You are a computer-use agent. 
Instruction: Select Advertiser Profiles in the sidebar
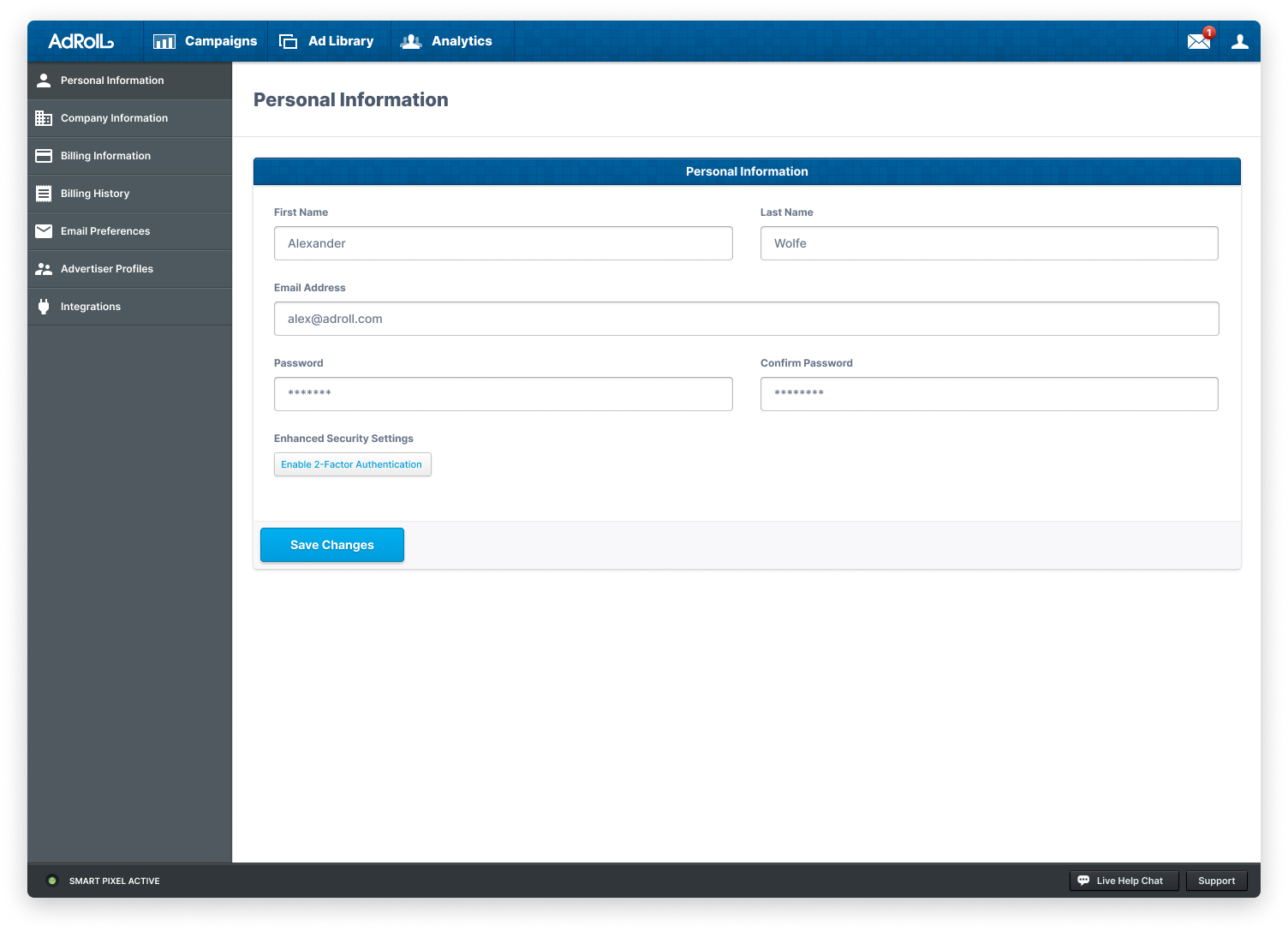[x=107, y=269]
